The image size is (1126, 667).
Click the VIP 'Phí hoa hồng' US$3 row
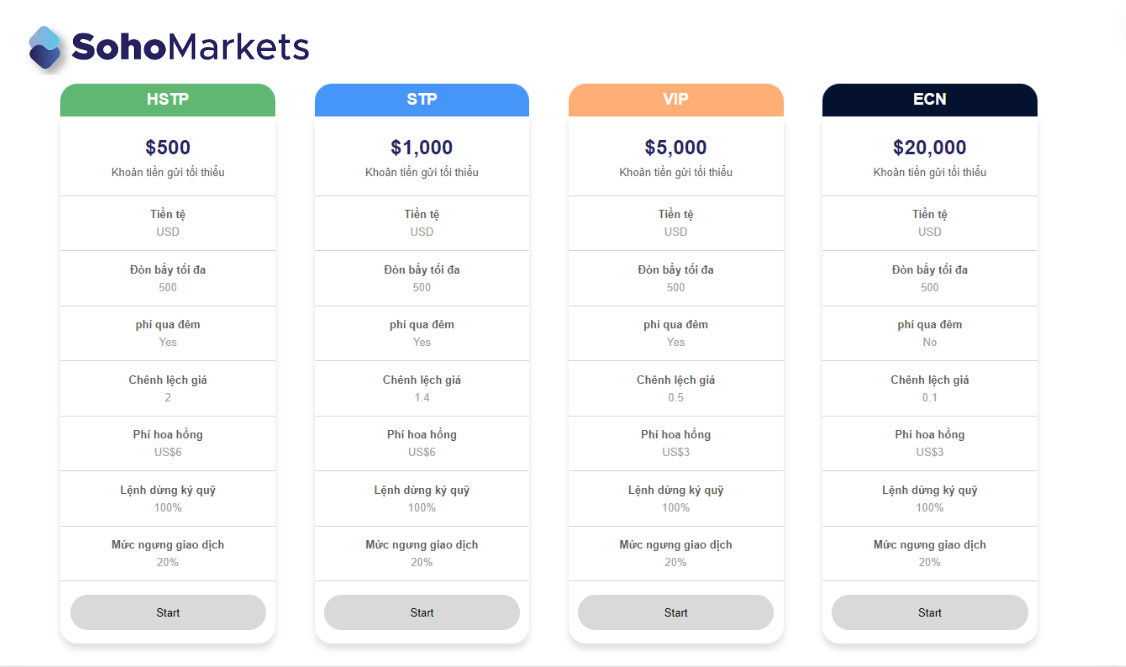tap(676, 443)
